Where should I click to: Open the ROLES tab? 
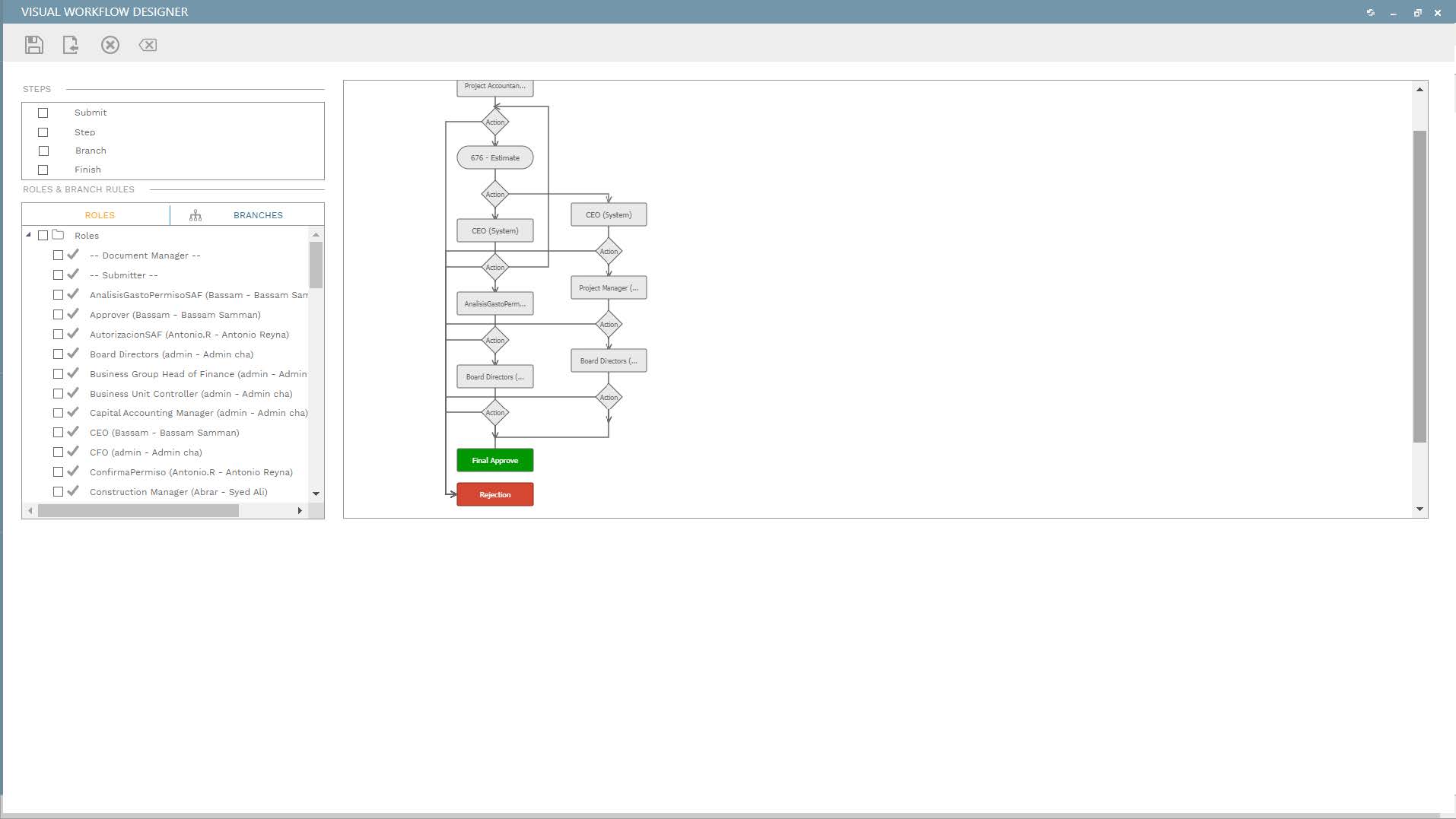[x=100, y=214]
